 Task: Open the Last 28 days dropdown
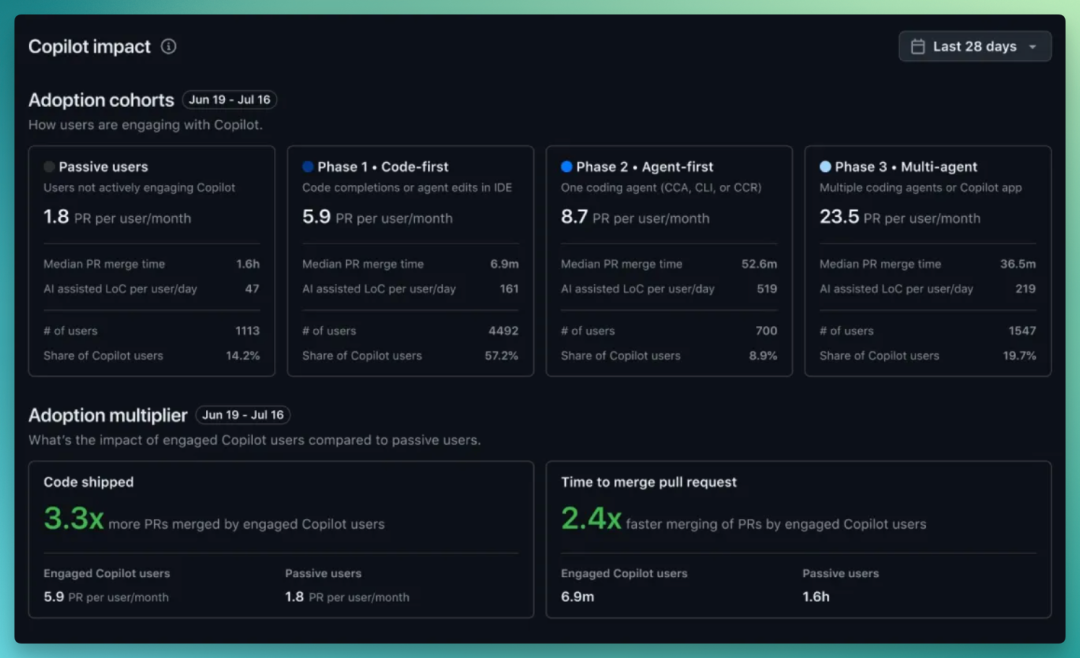click(975, 46)
